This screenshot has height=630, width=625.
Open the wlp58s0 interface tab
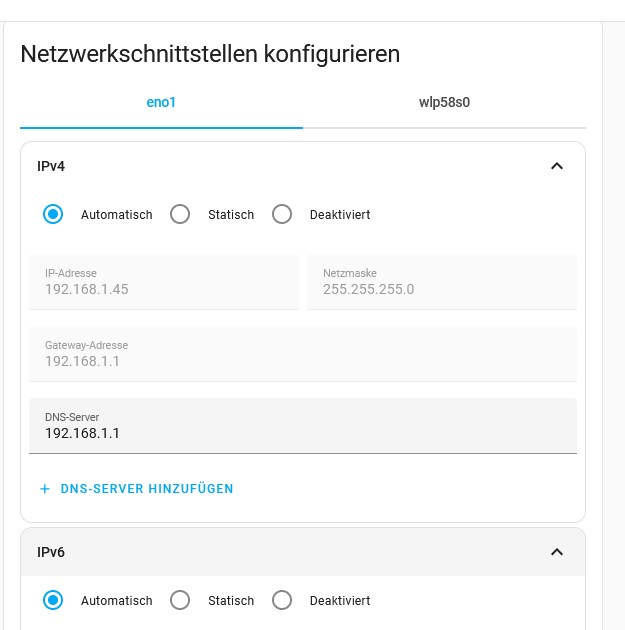444,102
